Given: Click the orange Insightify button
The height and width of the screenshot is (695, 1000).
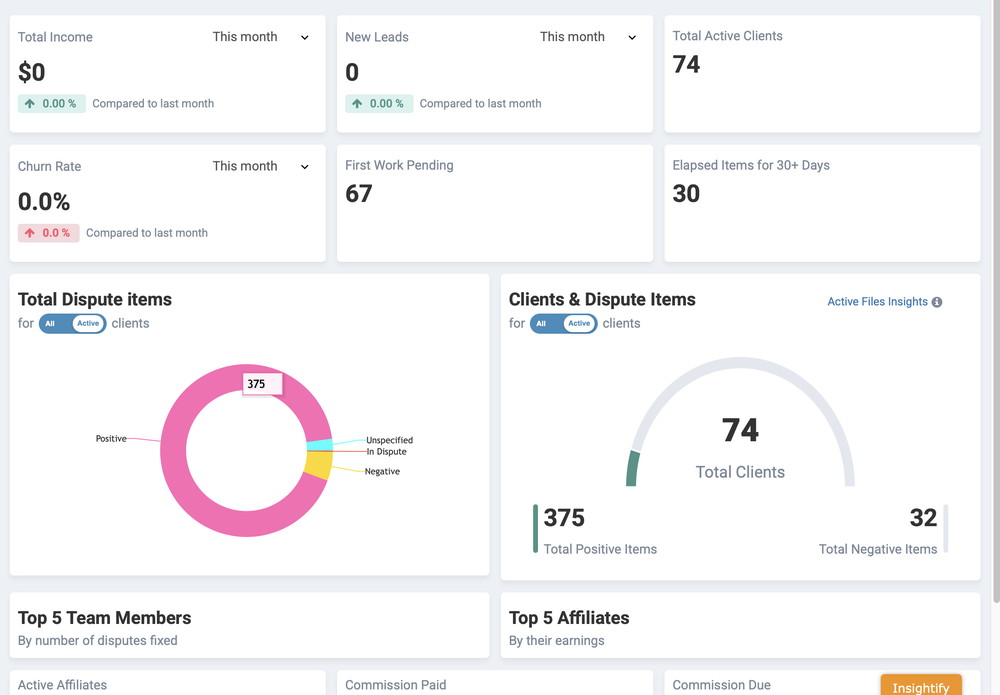Looking at the screenshot, I should tap(921, 686).
